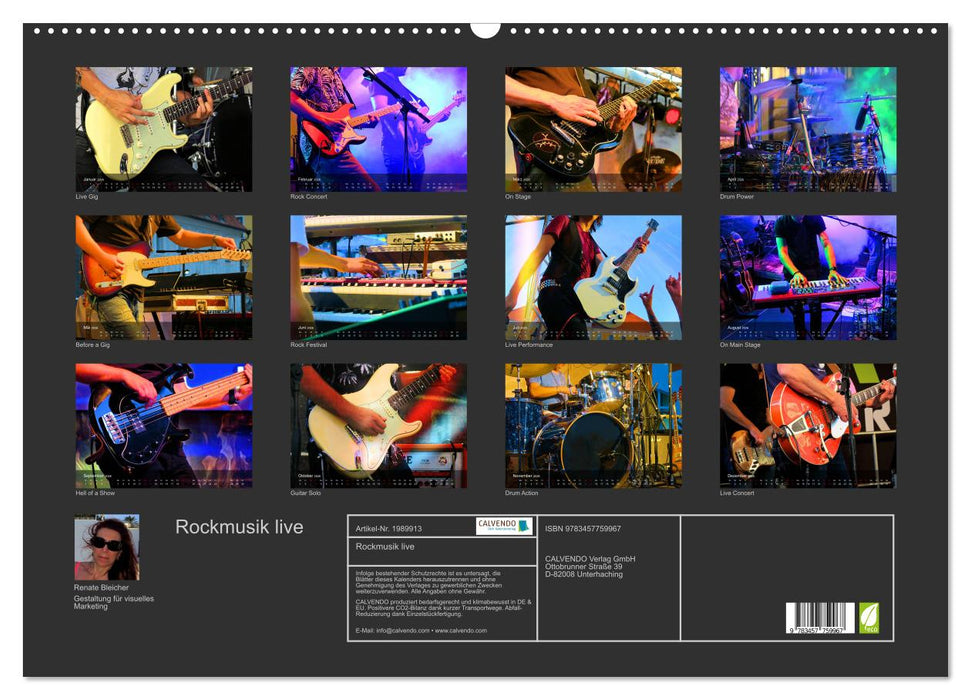This screenshot has height=700, width=971.
Task: Click the hanging hole notch at top center
Action: [485, 29]
